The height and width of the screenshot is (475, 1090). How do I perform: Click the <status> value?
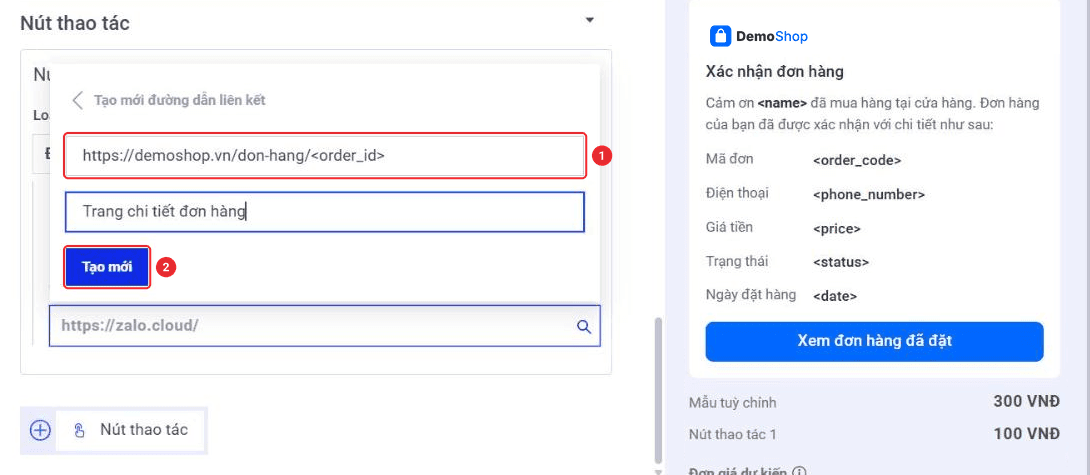tap(840, 263)
